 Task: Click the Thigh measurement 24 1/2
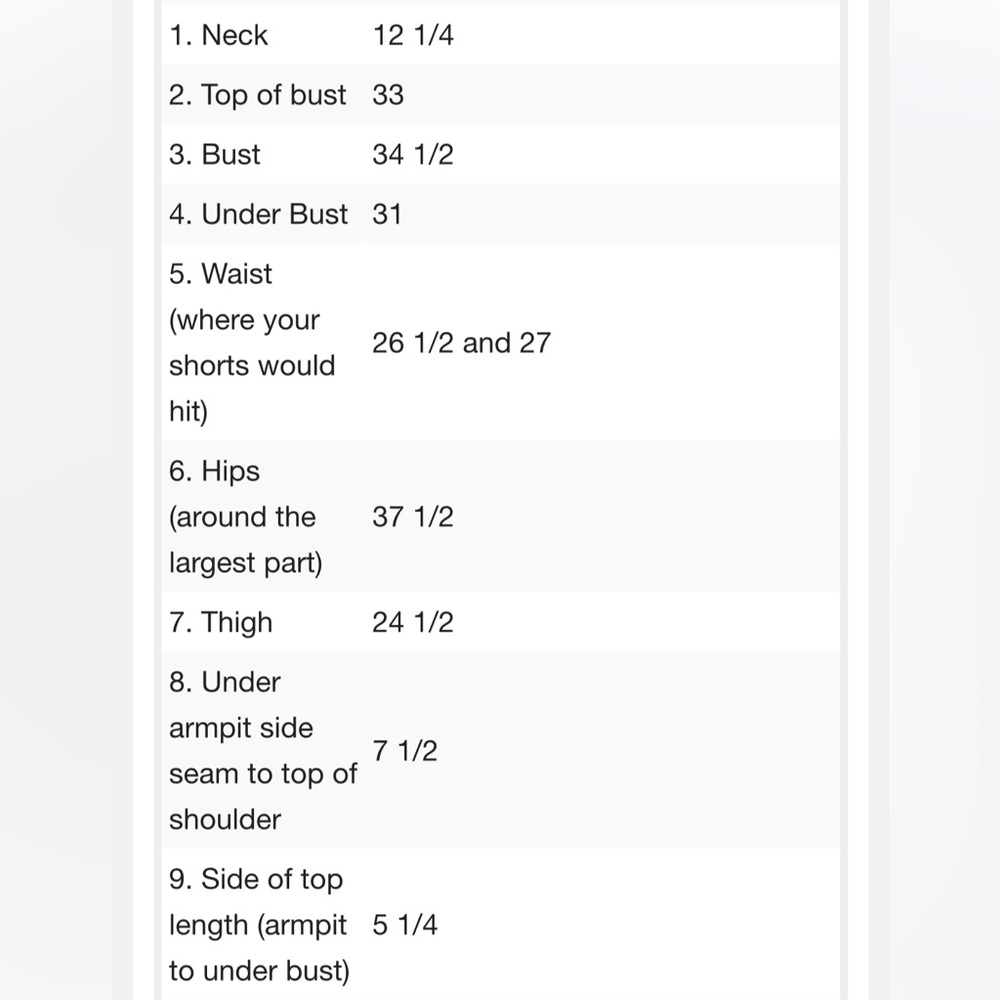click(413, 622)
